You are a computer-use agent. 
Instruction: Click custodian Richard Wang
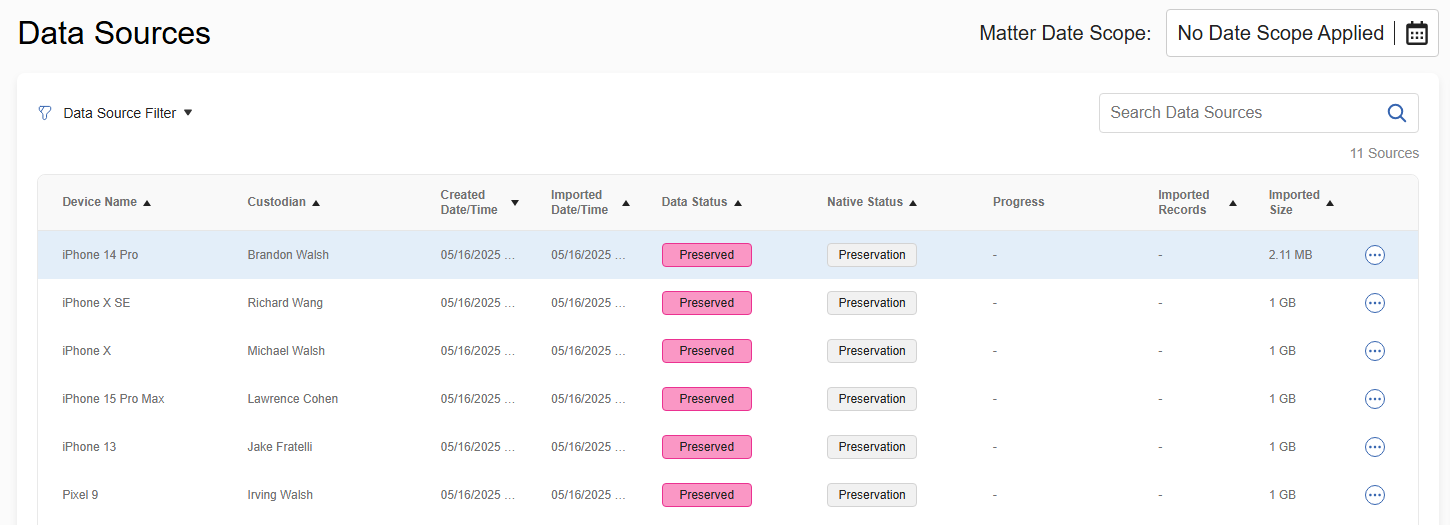click(285, 303)
